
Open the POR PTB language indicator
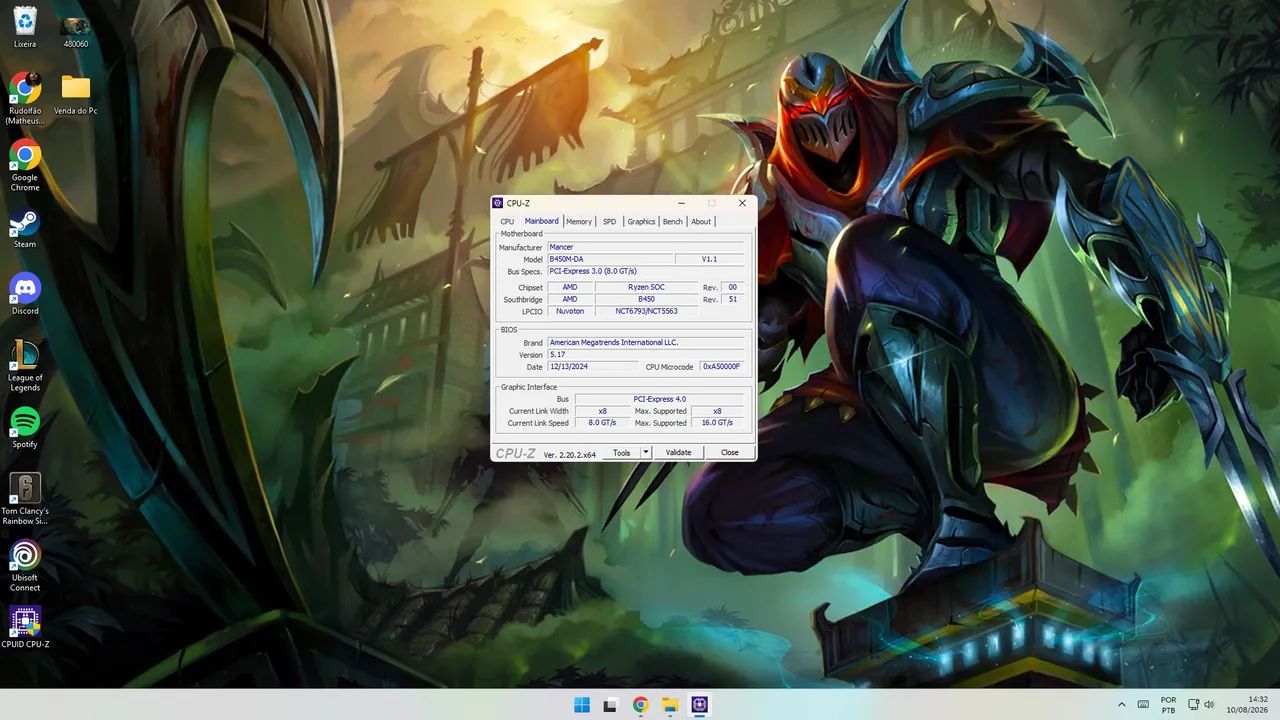pyautogui.click(x=1168, y=705)
